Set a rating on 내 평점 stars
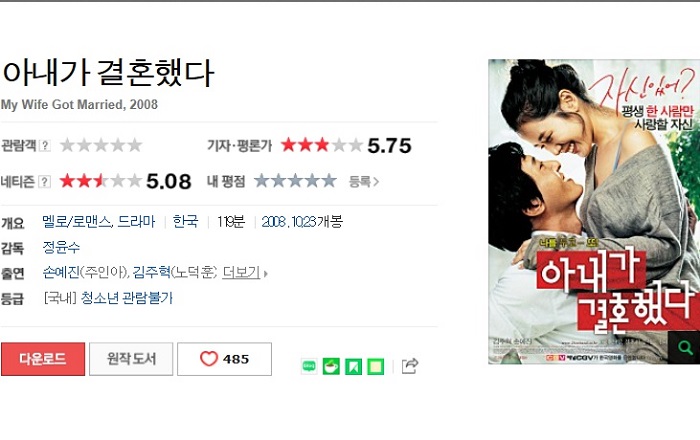This screenshot has width=700, height=440. pyautogui.click(x=295, y=181)
